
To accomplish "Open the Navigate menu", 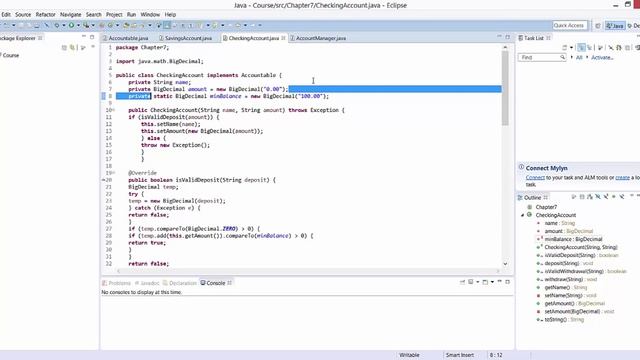I will tap(71, 14).
